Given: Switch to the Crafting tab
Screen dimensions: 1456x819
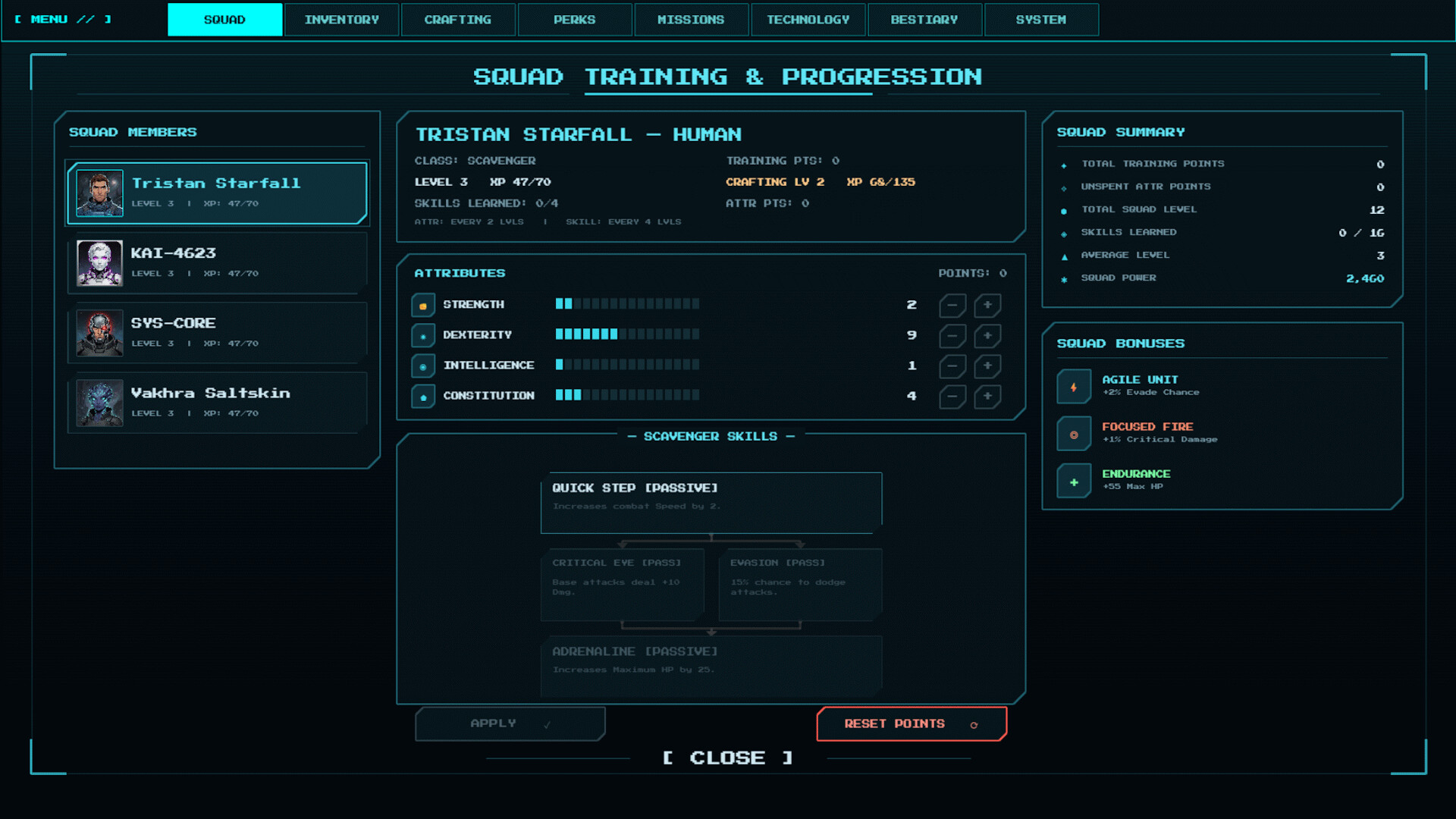Looking at the screenshot, I should pos(458,20).
